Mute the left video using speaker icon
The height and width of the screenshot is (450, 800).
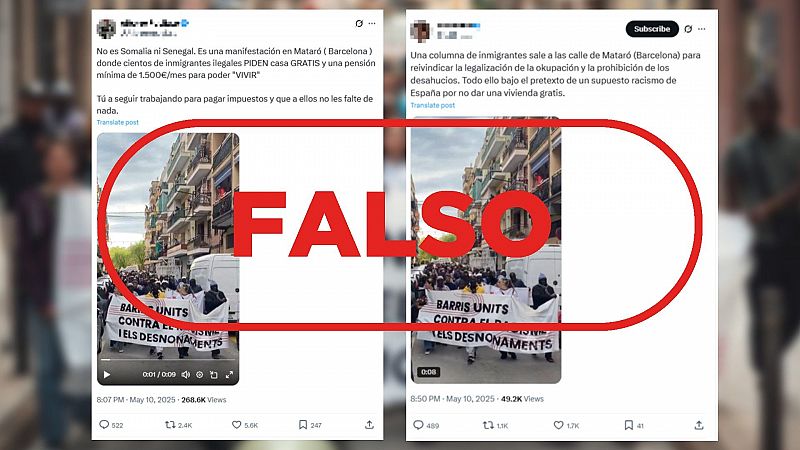tap(186, 374)
